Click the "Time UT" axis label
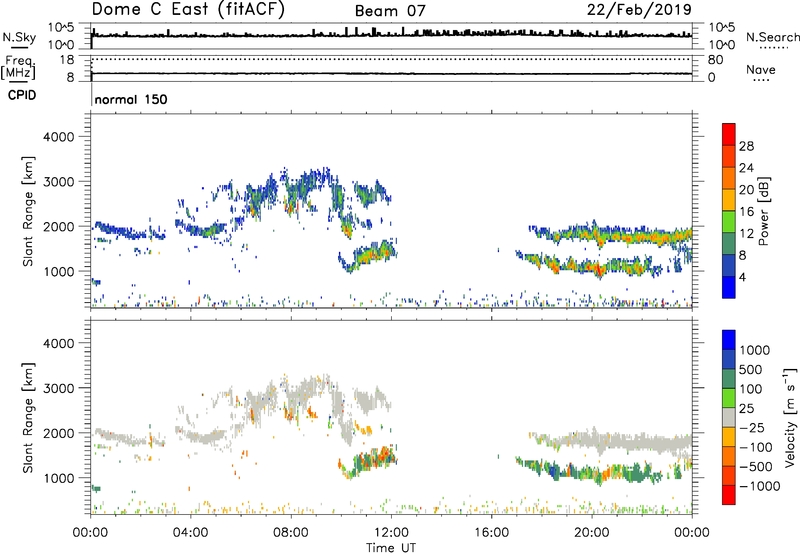The image size is (800, 554). click(x=391, y=547)
